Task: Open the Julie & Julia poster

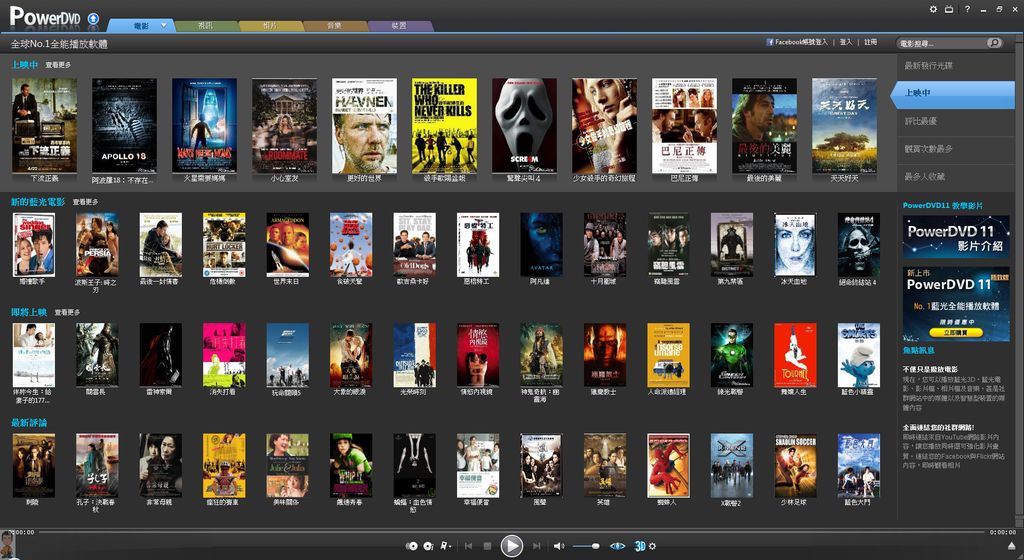Action: 287,466
